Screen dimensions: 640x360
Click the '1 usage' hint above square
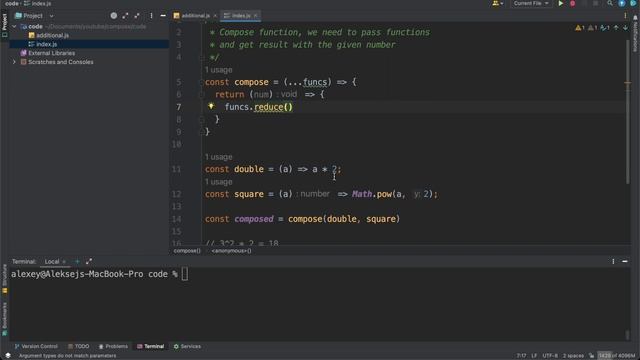(x=218, y=182)
